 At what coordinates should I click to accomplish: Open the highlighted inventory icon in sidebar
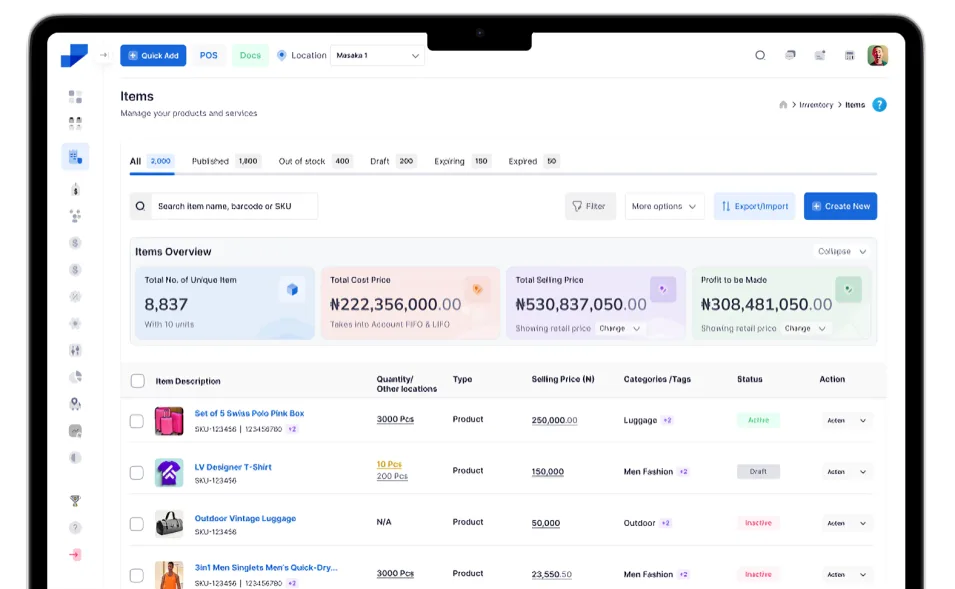coord(76,157)
